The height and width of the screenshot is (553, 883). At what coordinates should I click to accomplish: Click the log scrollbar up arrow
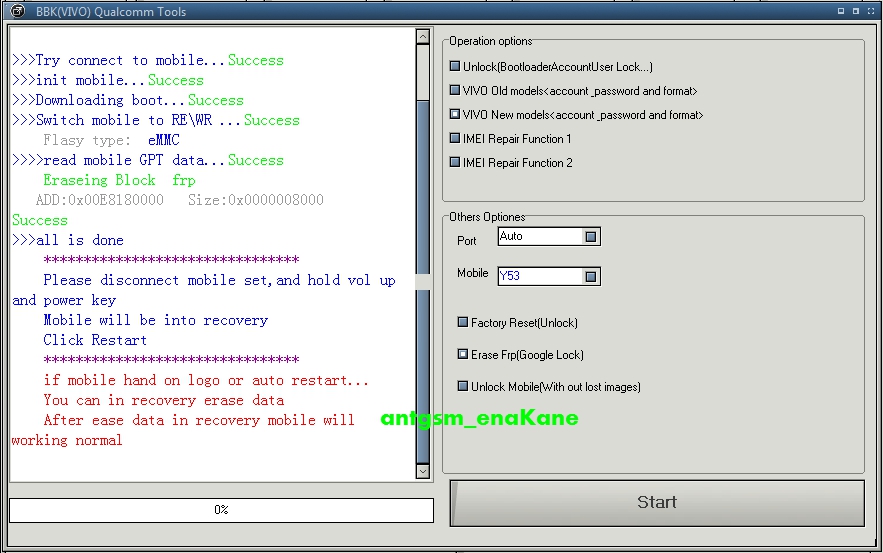coord(423,37)
